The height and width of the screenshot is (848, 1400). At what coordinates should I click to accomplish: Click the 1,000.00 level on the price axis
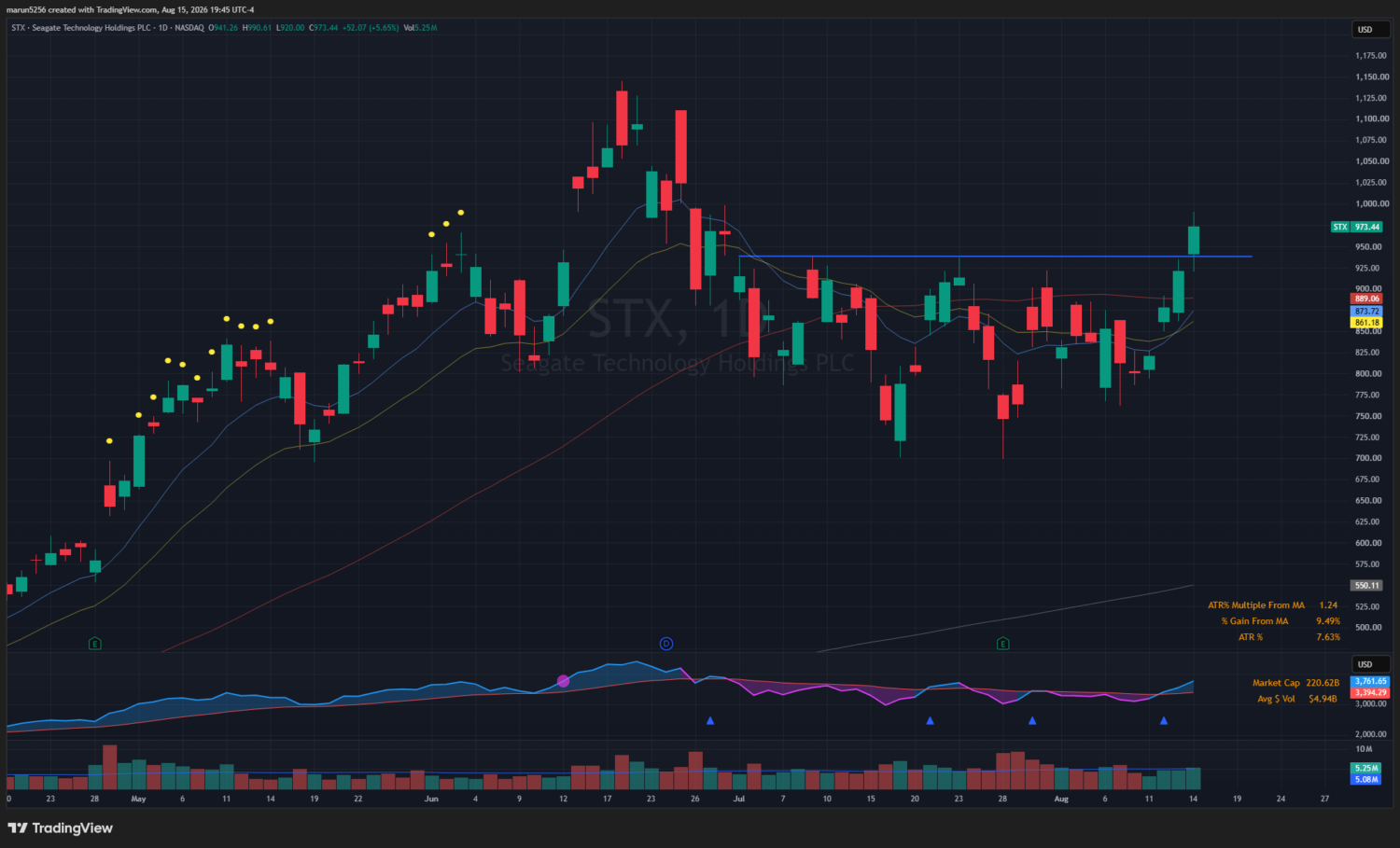point(1371,204)
